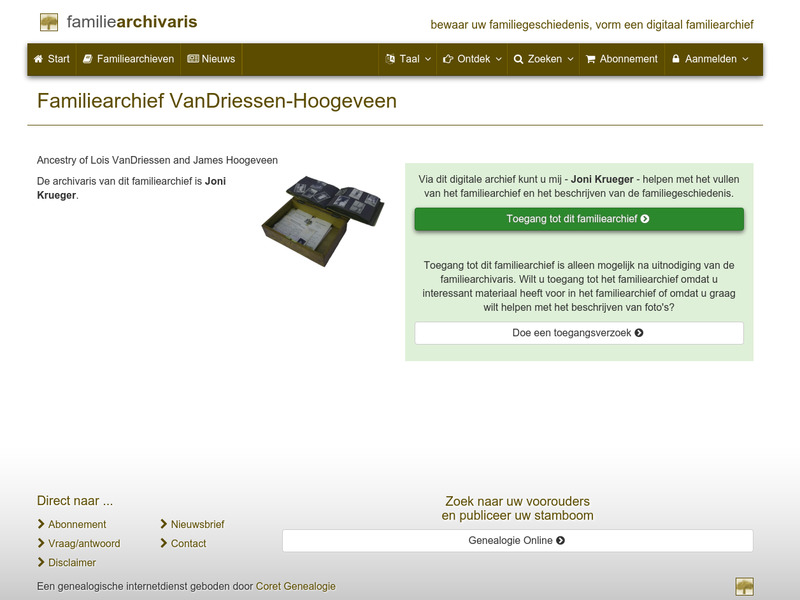Screen dimensions: 800x600
Task: Click the book icon on Familiearchieven
Action: (86, 59)
